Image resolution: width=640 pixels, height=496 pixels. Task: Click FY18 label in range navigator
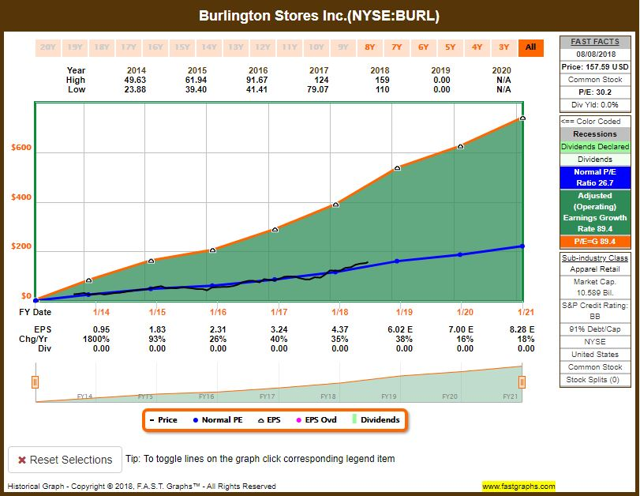coord(328,396)
